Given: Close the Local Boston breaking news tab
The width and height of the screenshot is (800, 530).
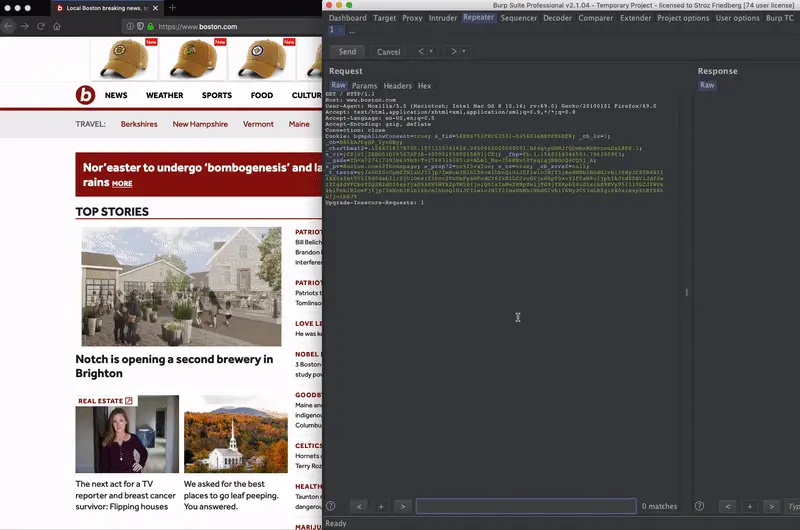Looking at the screenshot, I should [x=155, y=7].
